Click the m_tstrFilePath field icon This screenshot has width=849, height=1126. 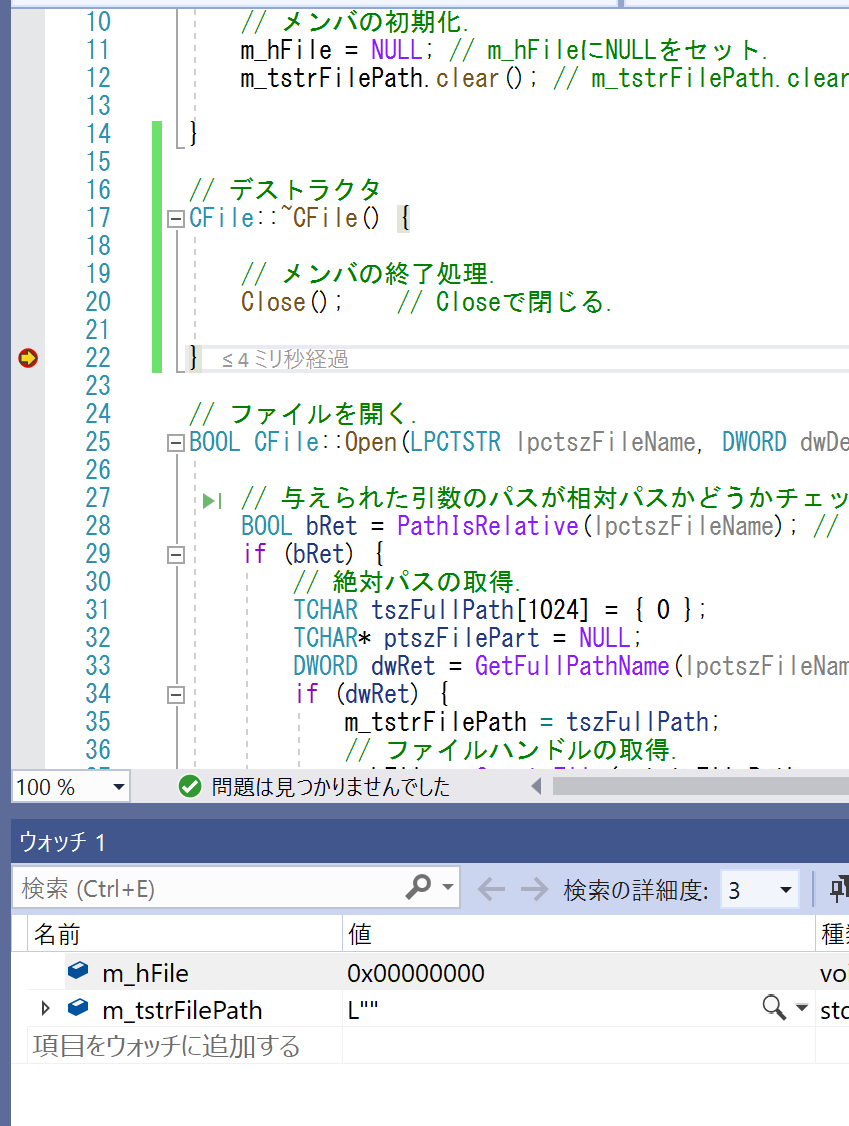pyautogui.click(x=78, y=1008)
